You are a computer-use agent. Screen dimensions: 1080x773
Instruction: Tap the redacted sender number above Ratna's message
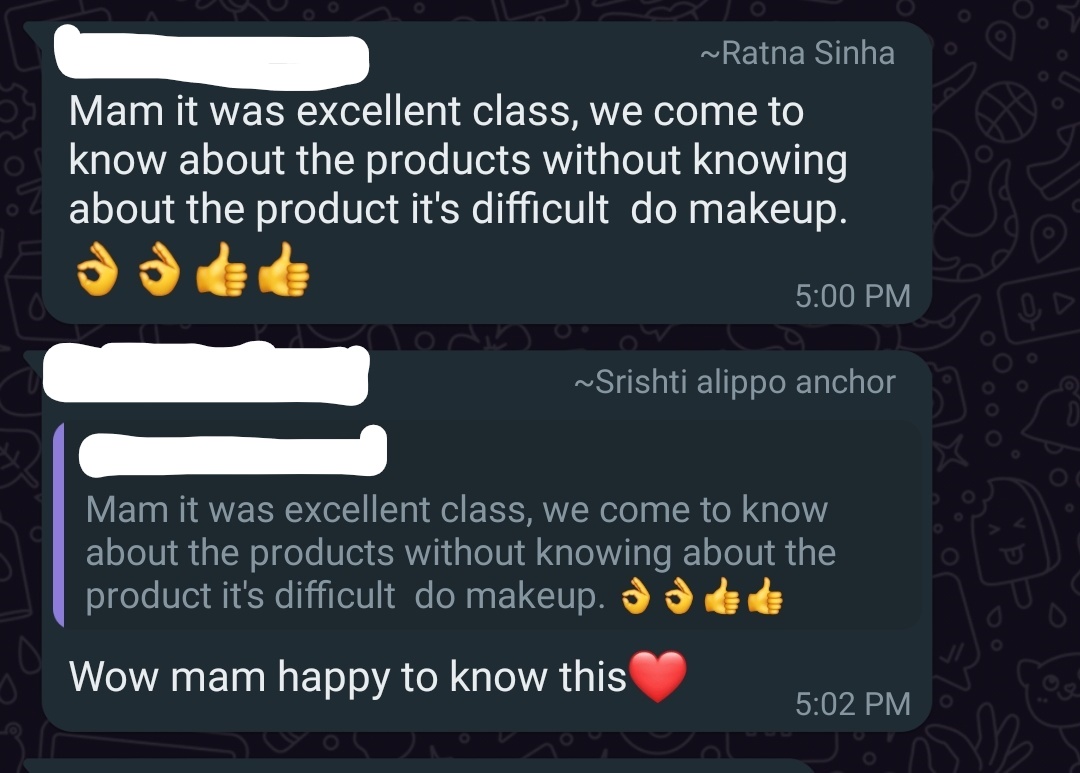coord(211,58)
